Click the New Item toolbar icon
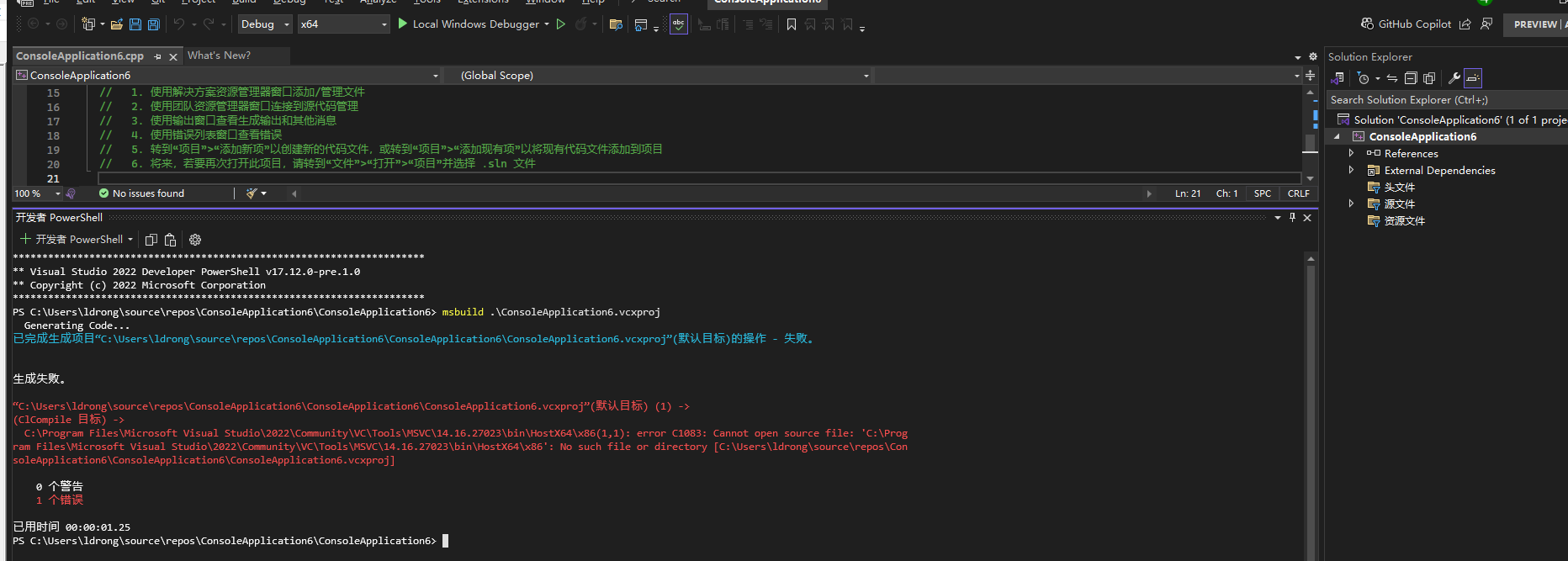This screenshot has width=1568, height=561. 88,24
